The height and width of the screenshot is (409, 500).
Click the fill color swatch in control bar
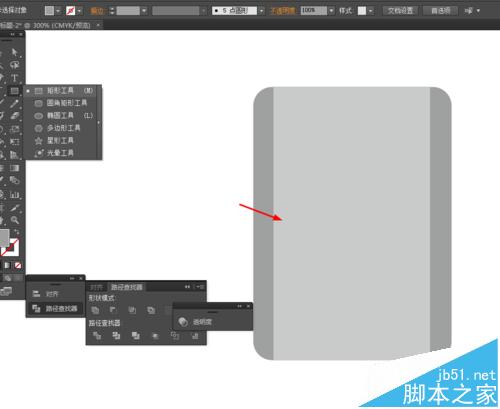49,11
